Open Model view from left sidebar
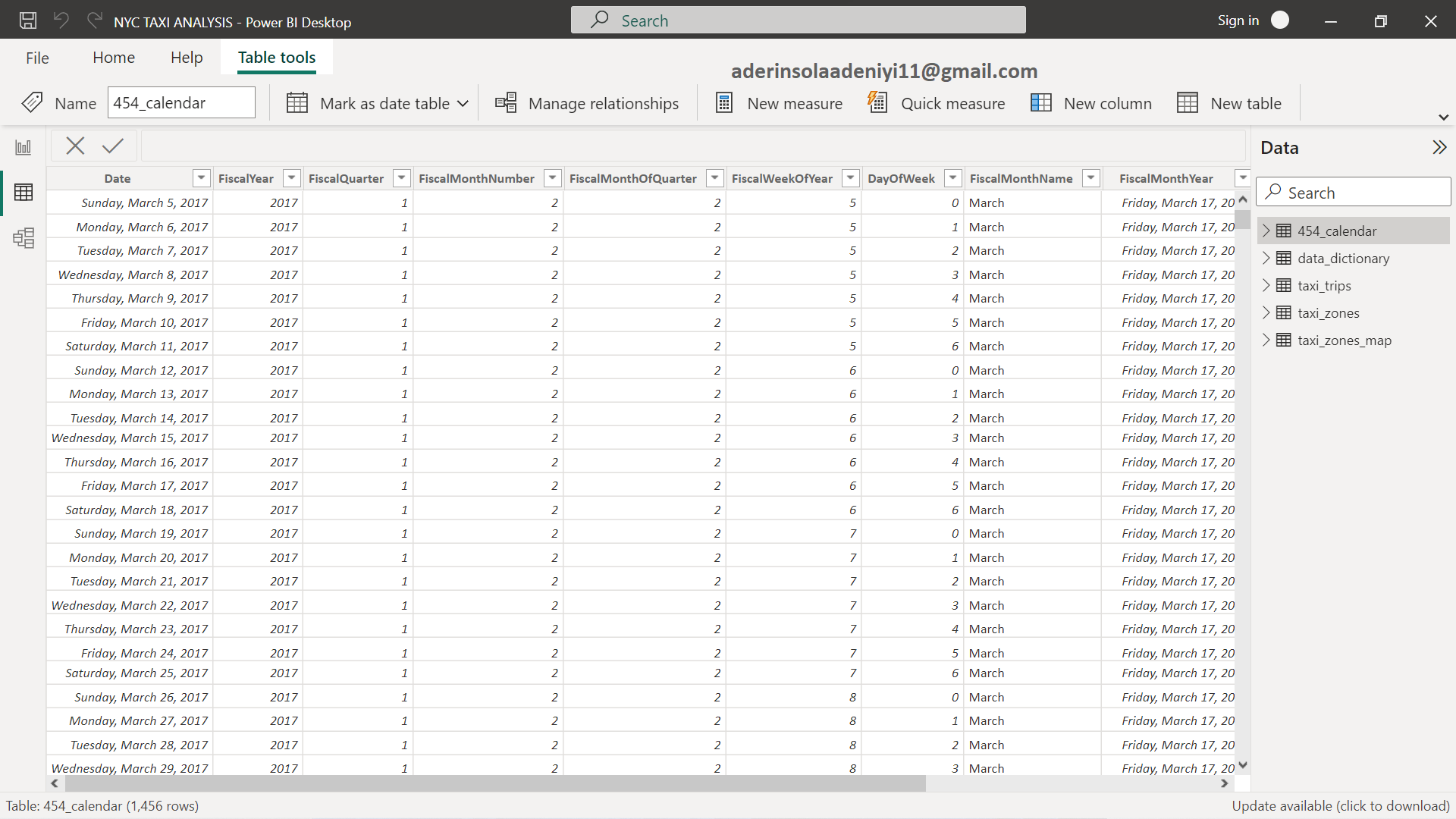Image resolution: width=1456 pixels, height=819 pixels. pos(24,238)
